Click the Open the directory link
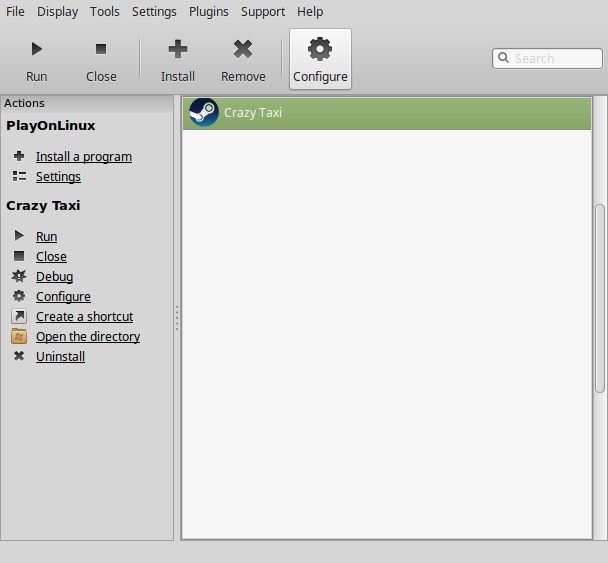608x563 pixels. pyautogui.click(x=88, y=337)
